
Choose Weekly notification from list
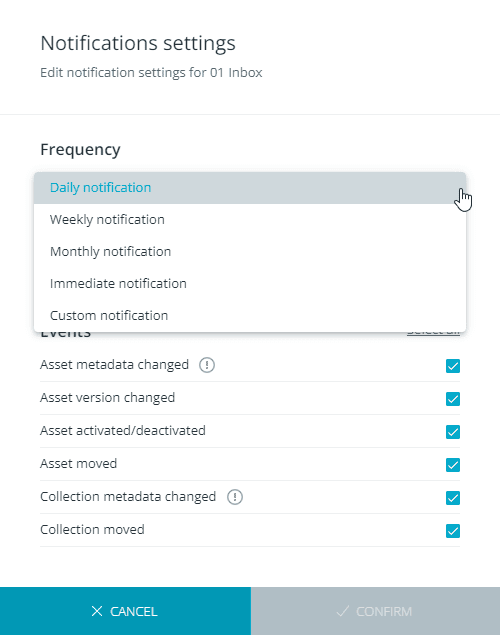tap(250, 219)
